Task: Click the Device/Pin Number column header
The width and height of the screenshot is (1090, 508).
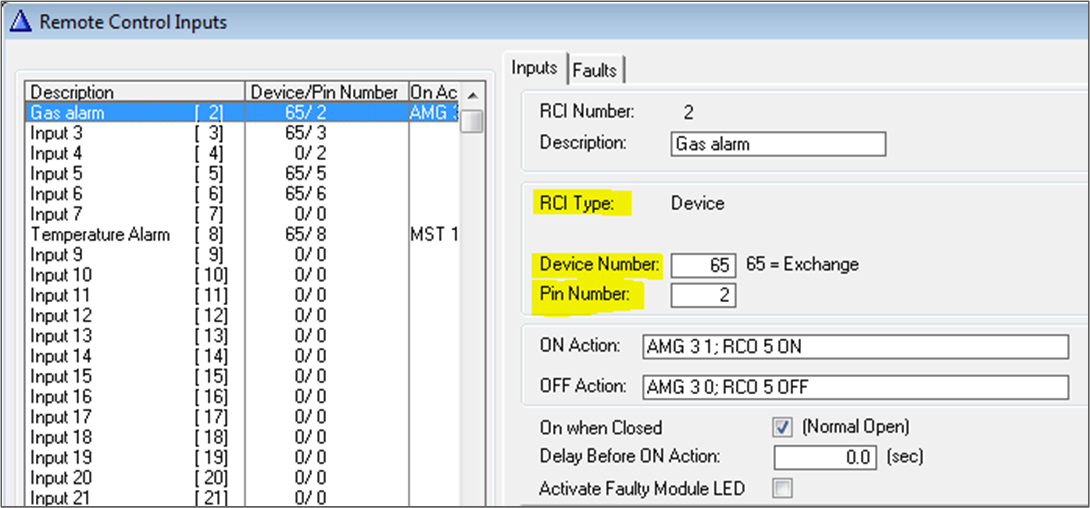Action: (325, 92)
